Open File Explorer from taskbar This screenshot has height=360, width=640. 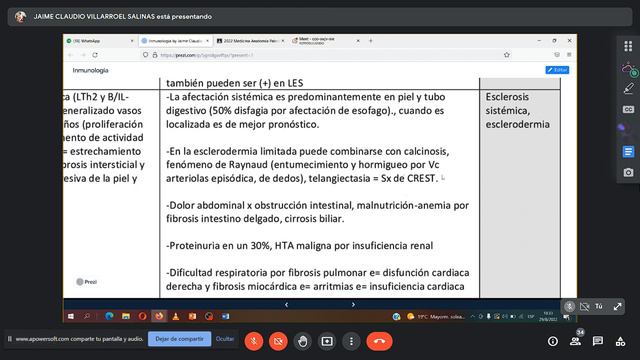pos(126,316)
